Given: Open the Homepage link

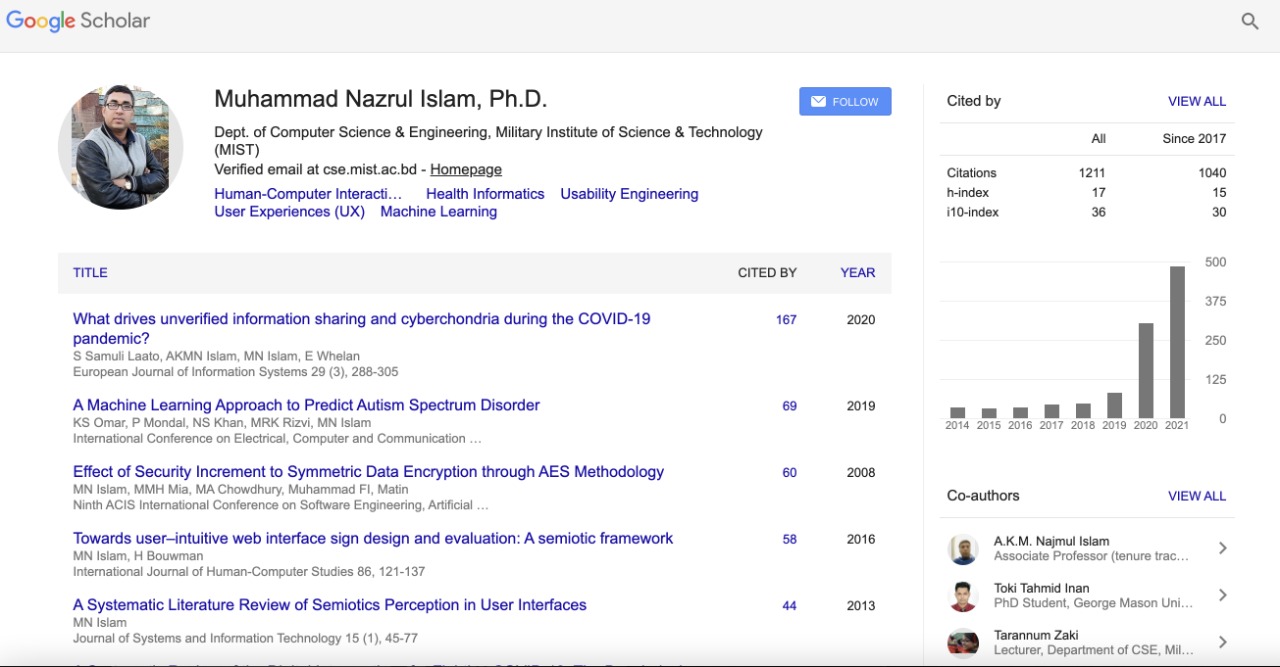Looking at the screenshot, I should (x=466, y=170).
